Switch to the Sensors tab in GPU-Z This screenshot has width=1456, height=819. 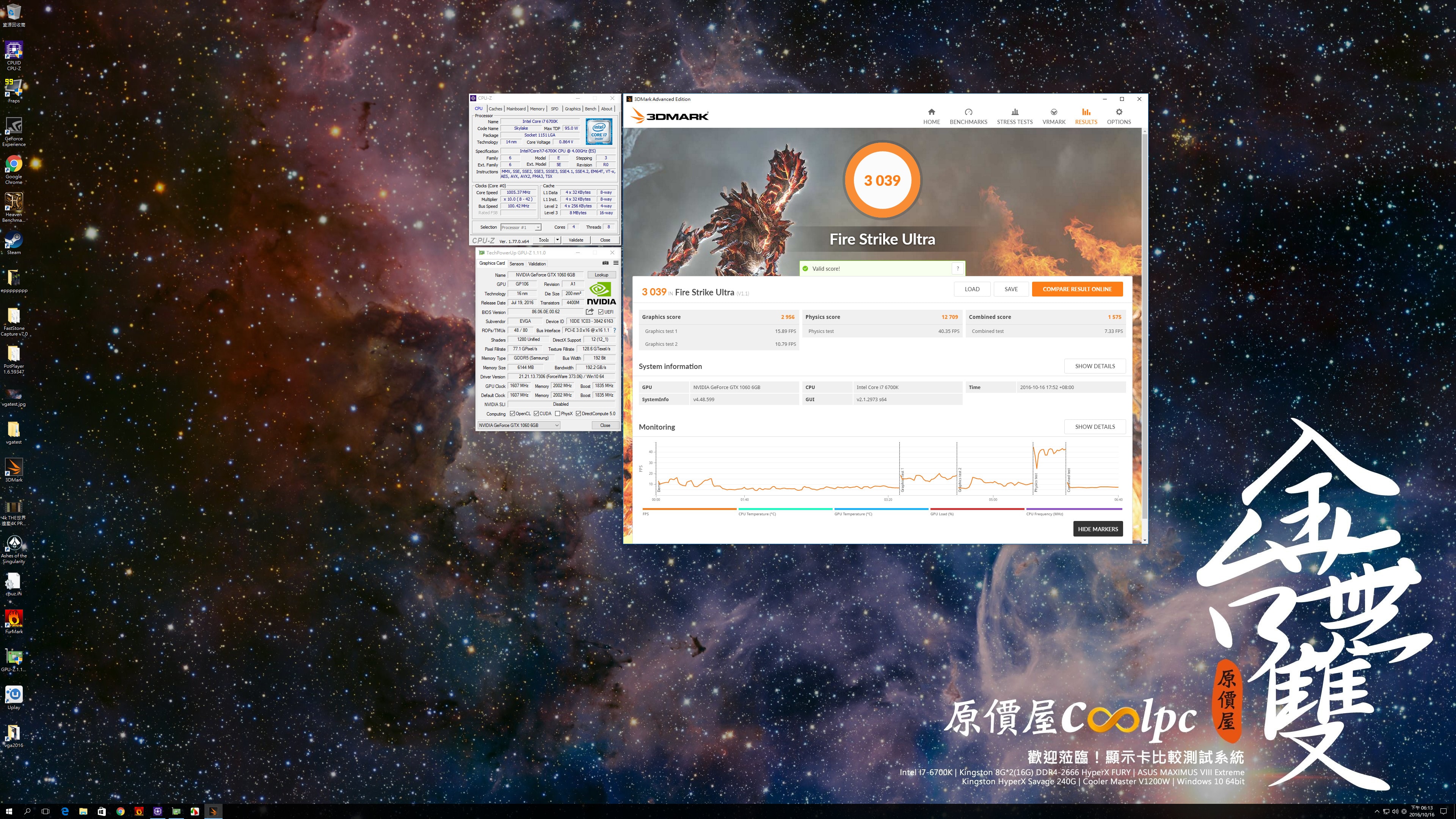516,264
